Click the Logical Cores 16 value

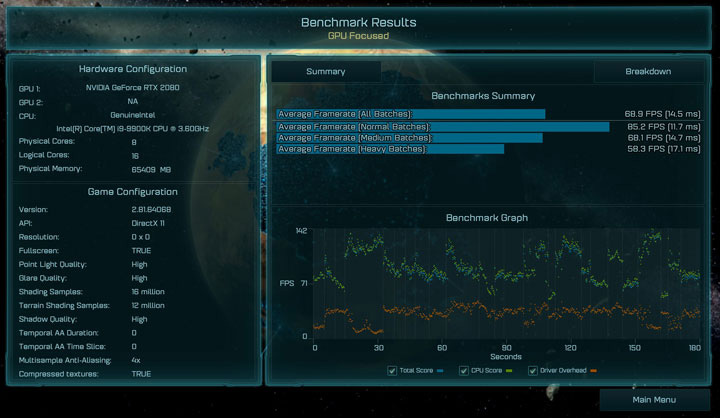135,156
